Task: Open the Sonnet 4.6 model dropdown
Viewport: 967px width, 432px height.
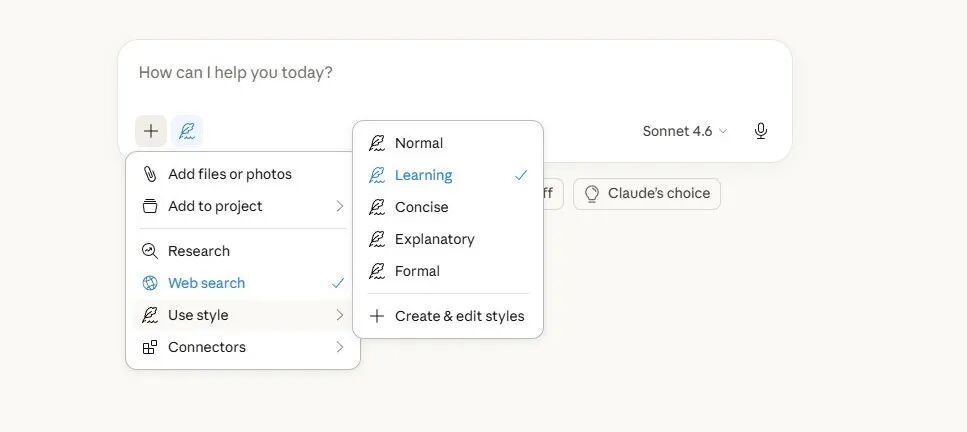Action: [x=685, y=131]
